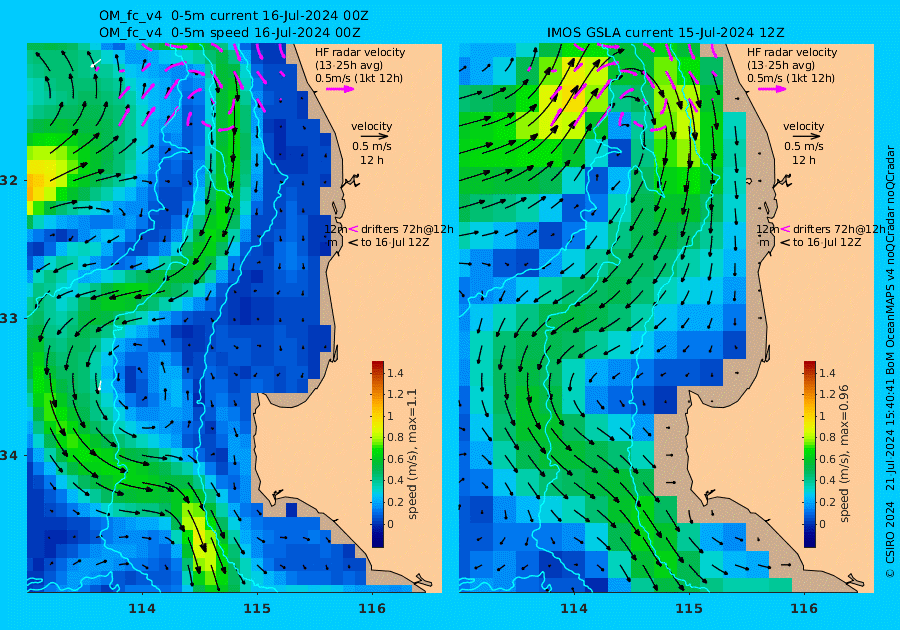
Task: Click longitude label '114' under left map
Action: [x=142, y=609]
